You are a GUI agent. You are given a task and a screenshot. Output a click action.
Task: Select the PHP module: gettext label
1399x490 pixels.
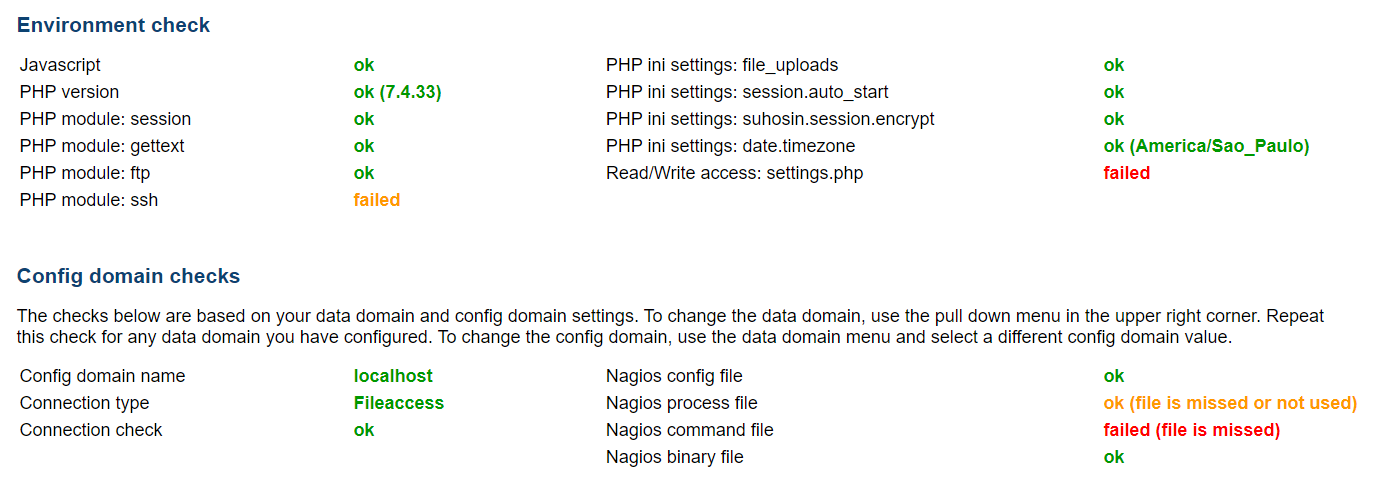[102, 146]
